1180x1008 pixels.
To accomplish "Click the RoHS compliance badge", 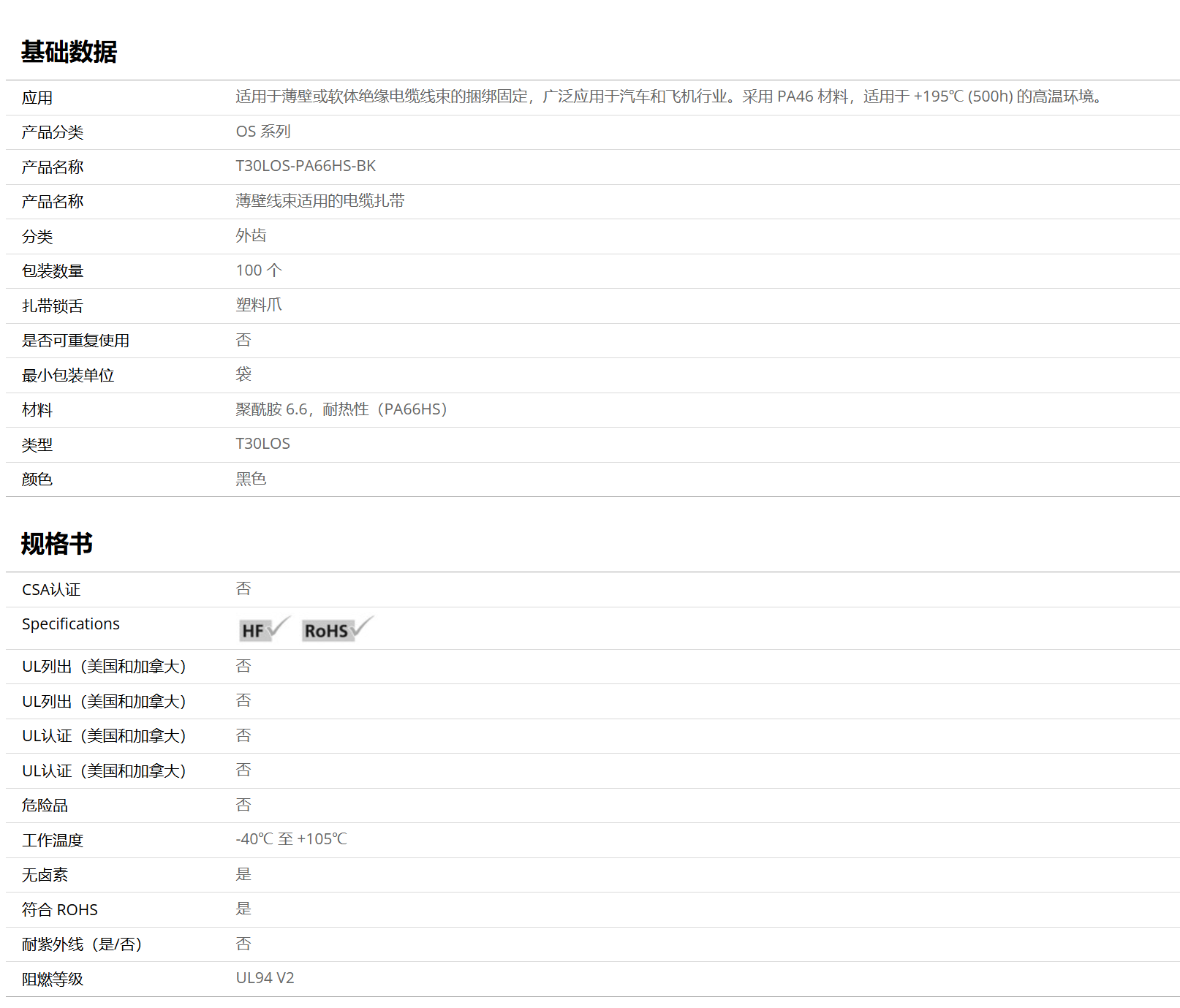I will point(336,629).
